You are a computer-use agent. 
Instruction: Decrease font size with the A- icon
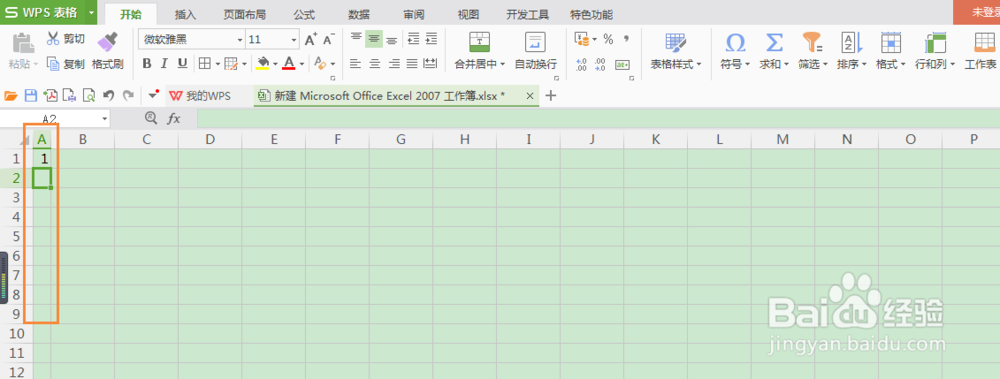(x=328, y=40)
